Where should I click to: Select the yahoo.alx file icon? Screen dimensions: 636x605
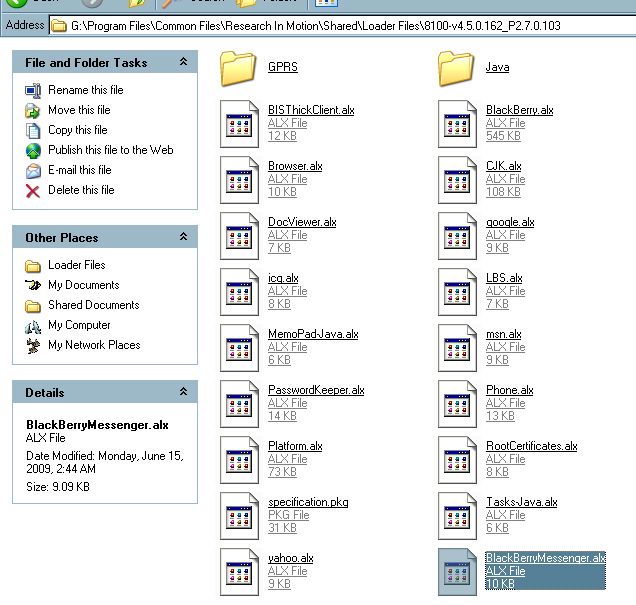239,571
